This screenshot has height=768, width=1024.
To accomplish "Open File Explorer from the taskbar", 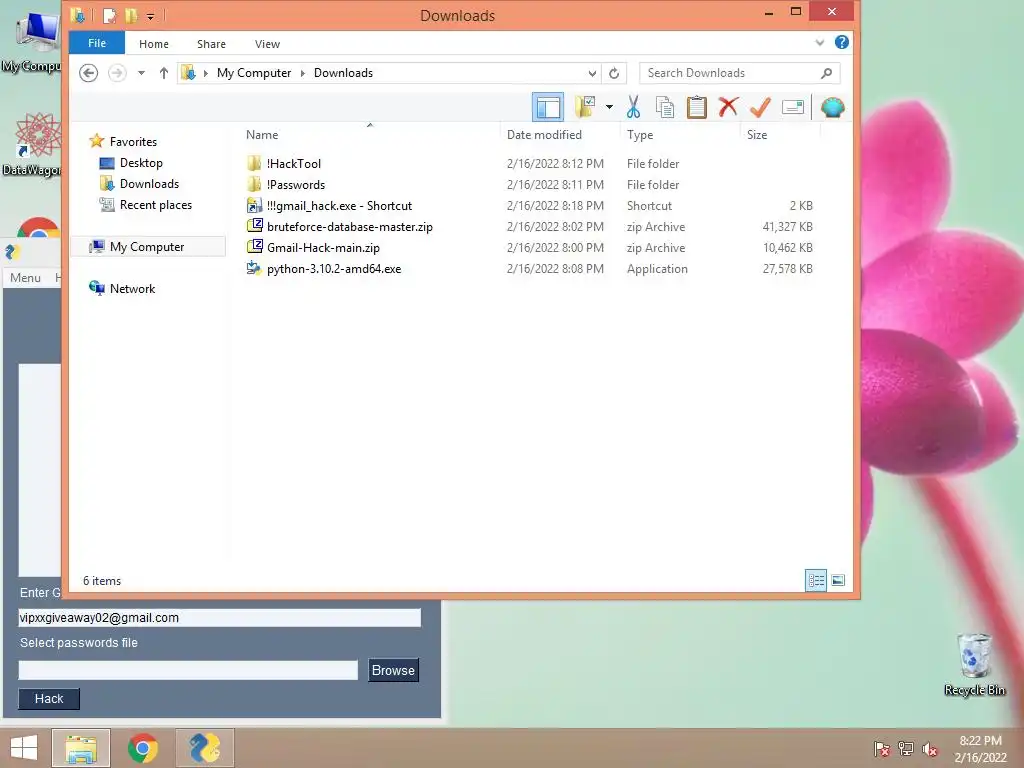I will click(x=81, y=748).
